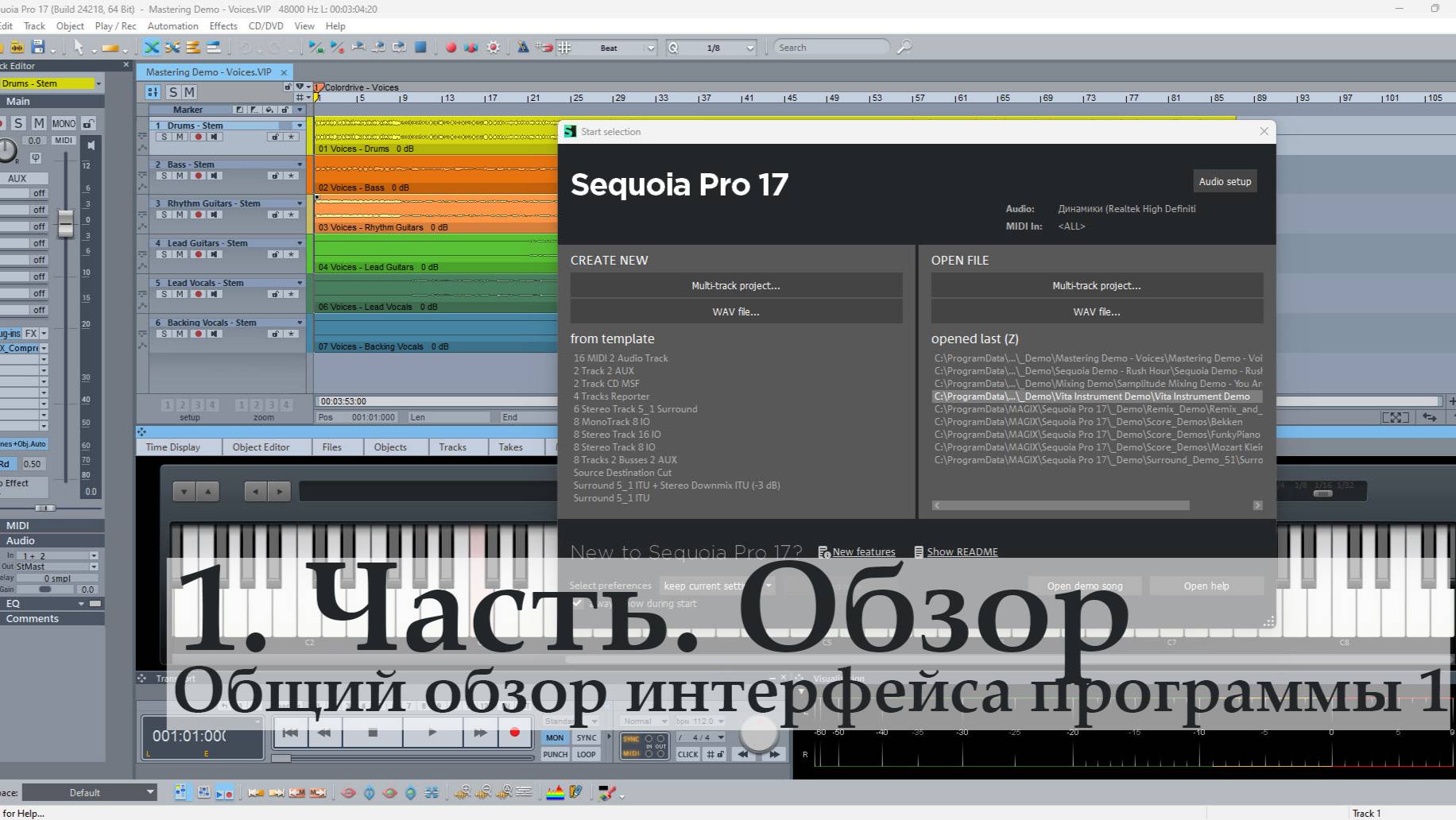Click the magnifier search icon

pyautogui.click(x=904, y=48)
